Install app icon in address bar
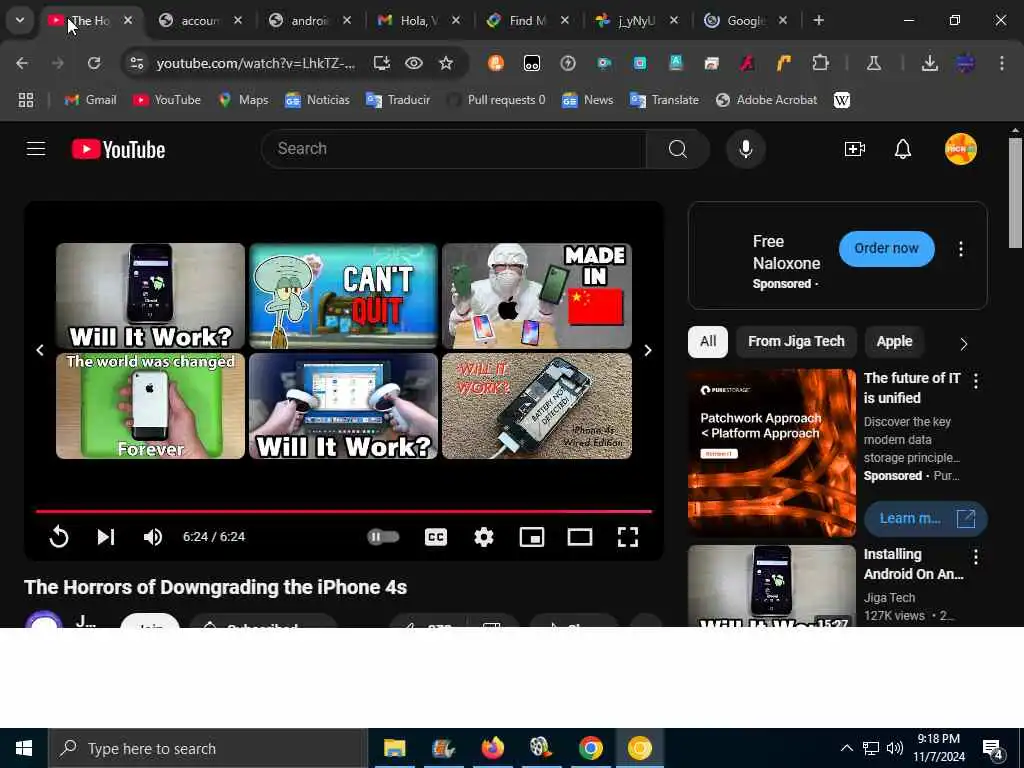 click(381, 63)
